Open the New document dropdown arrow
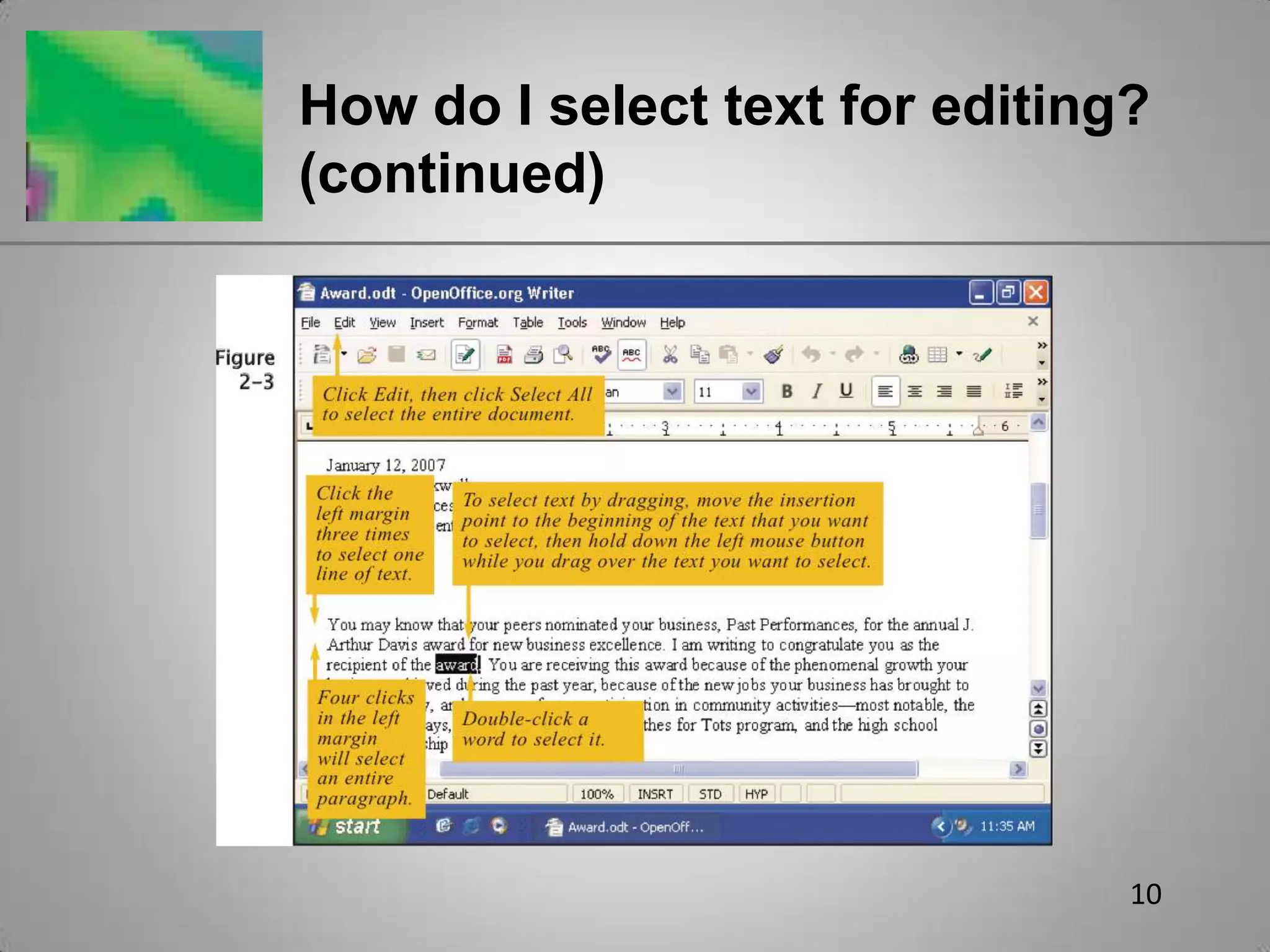 [x=344, y=355]
